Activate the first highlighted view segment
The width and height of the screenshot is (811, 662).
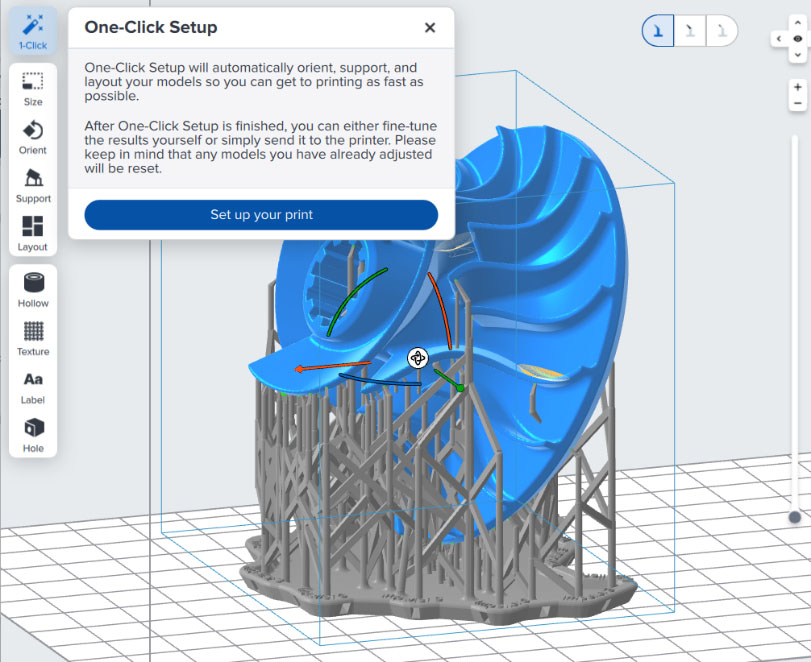click(x=657, y=30)
